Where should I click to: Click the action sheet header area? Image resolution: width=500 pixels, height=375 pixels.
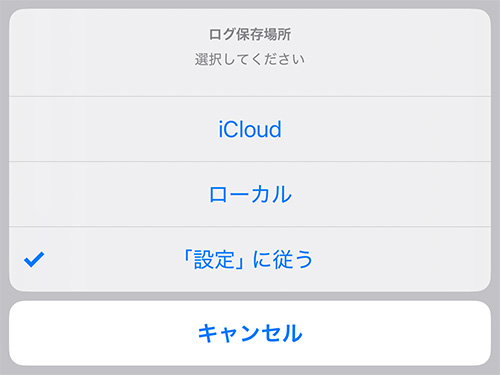pos(250,53)
